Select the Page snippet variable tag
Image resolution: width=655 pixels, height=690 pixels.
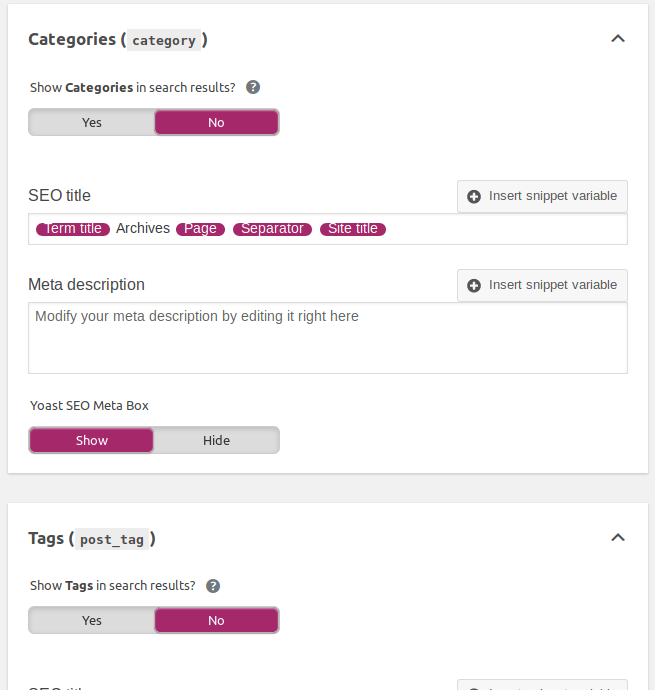pyautogui.click(x=200, y=229)
